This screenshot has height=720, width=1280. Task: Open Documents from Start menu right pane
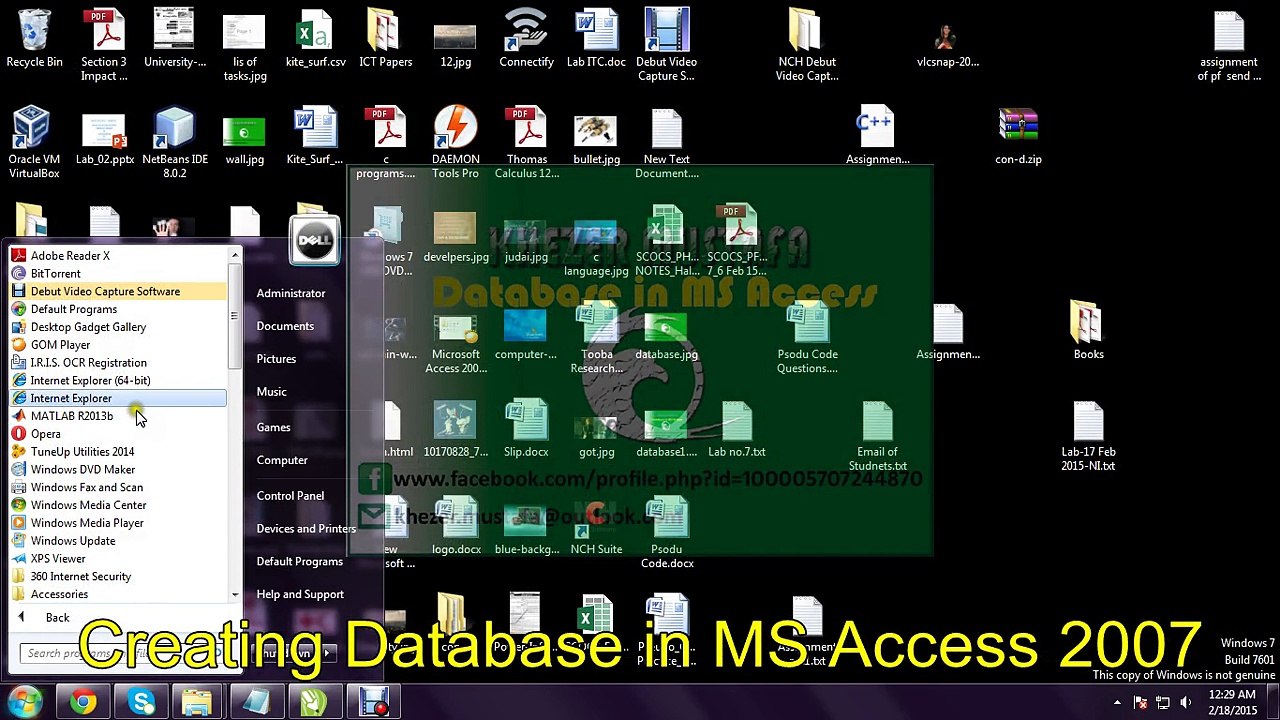(285, 326)
